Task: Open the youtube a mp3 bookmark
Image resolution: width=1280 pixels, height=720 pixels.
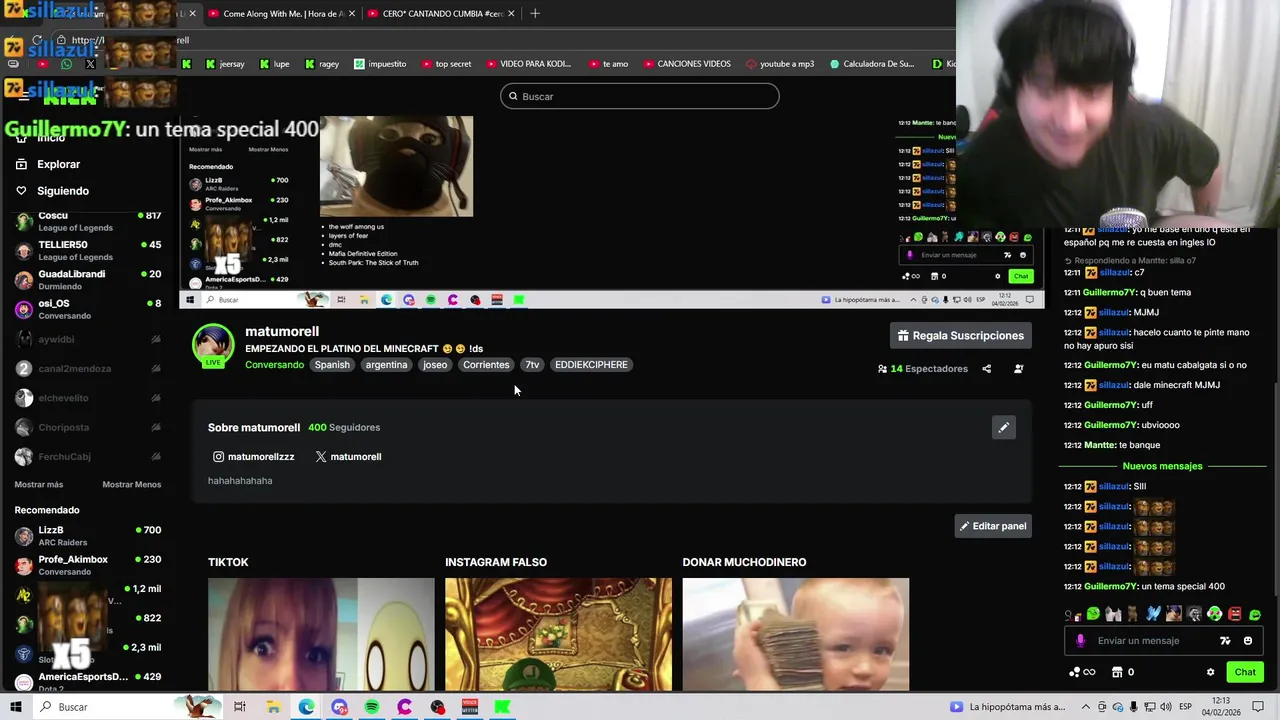Action: click(779, 64)
